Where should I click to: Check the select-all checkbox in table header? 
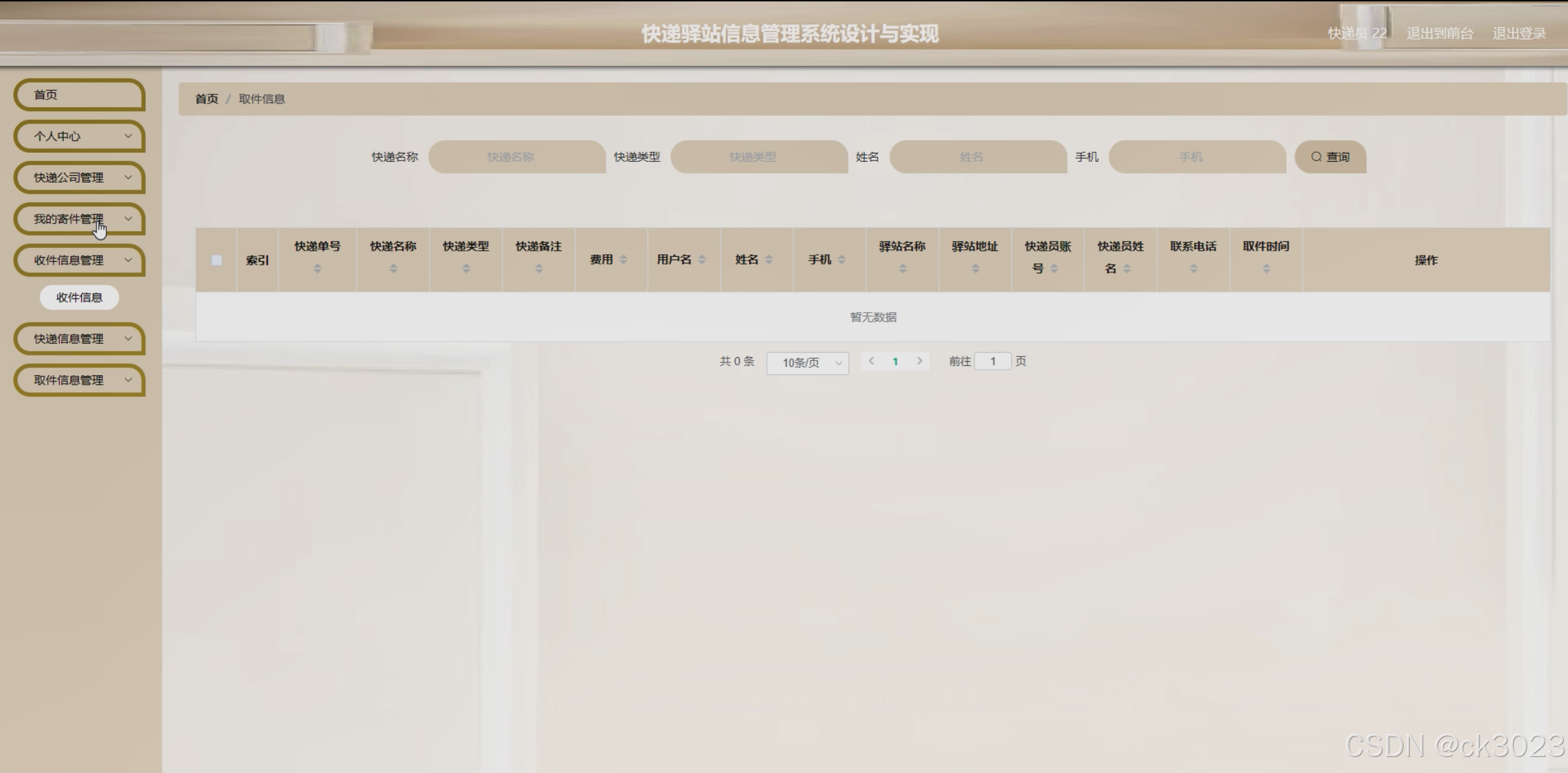[x=217, y=260]
